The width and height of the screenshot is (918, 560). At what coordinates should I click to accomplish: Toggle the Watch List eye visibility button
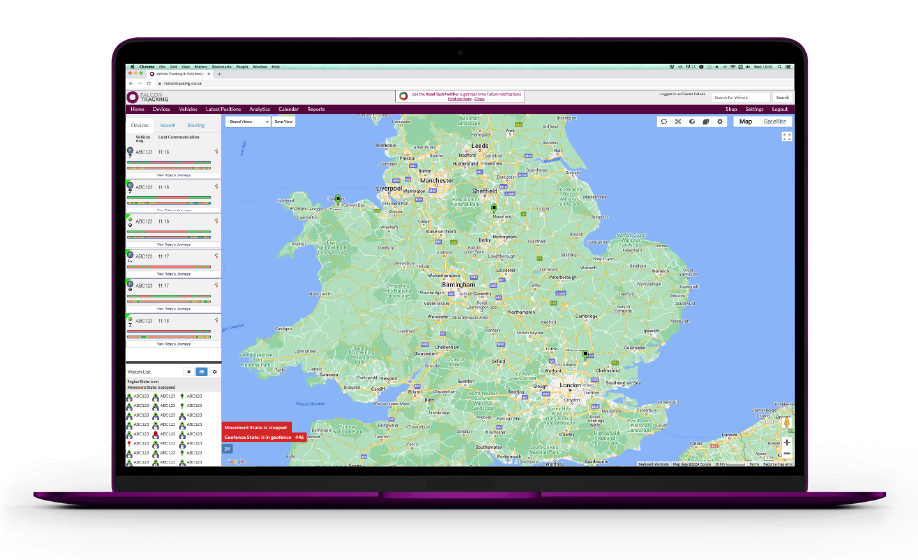[x=201, y=372]
